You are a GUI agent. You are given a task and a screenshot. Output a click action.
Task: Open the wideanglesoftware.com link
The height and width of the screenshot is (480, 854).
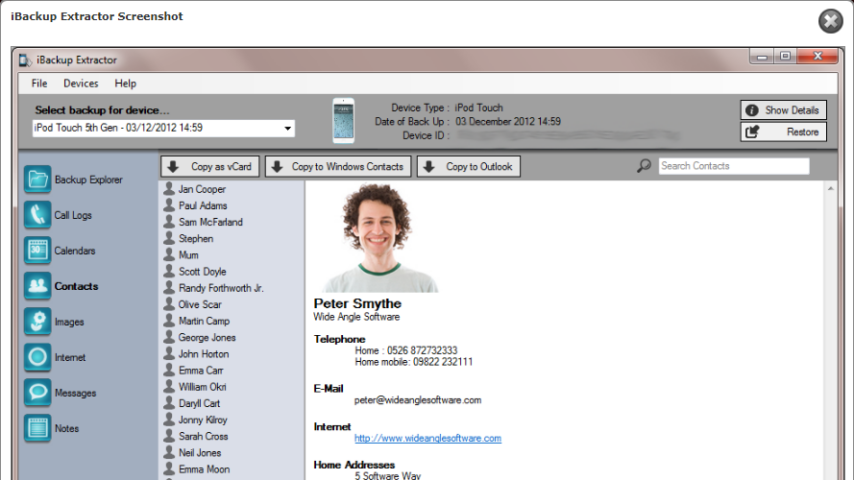coord(428,438)
